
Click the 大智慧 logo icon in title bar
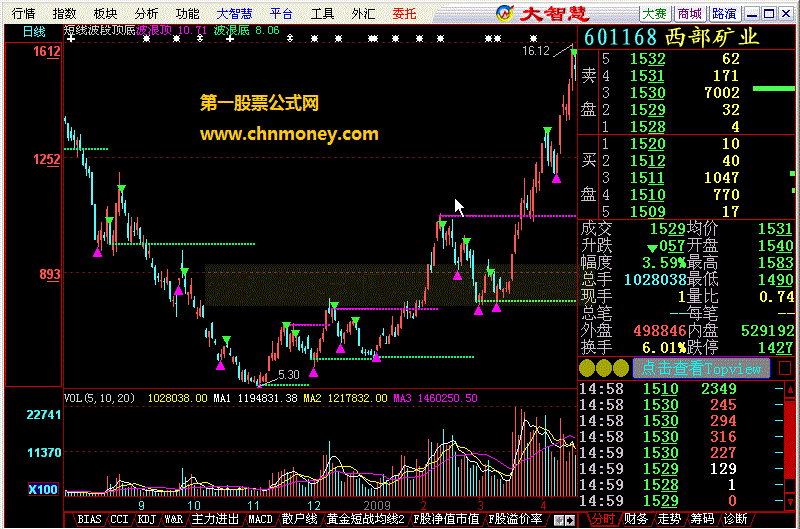[x=505, y=13]
